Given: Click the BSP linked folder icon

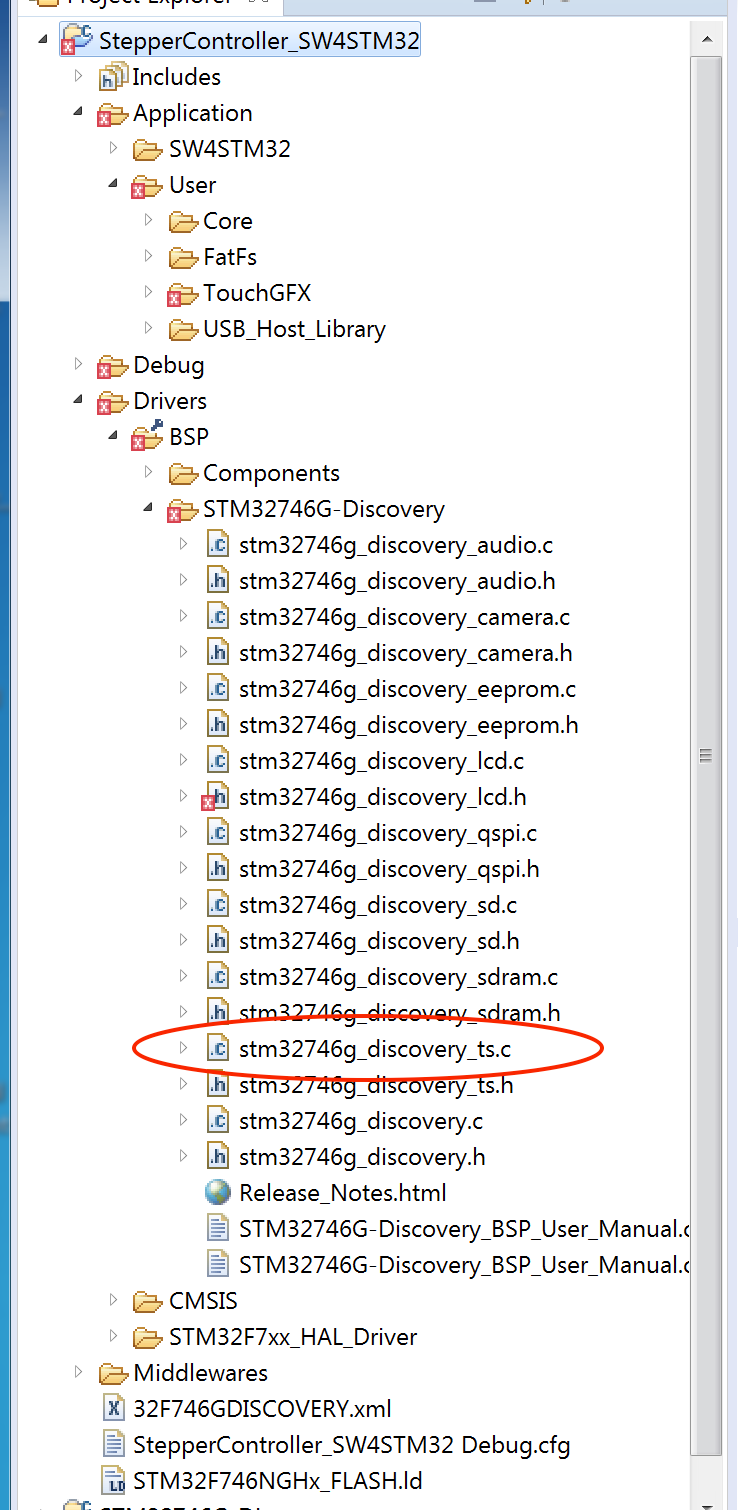Looking at the screenshot, I should 147,437.
